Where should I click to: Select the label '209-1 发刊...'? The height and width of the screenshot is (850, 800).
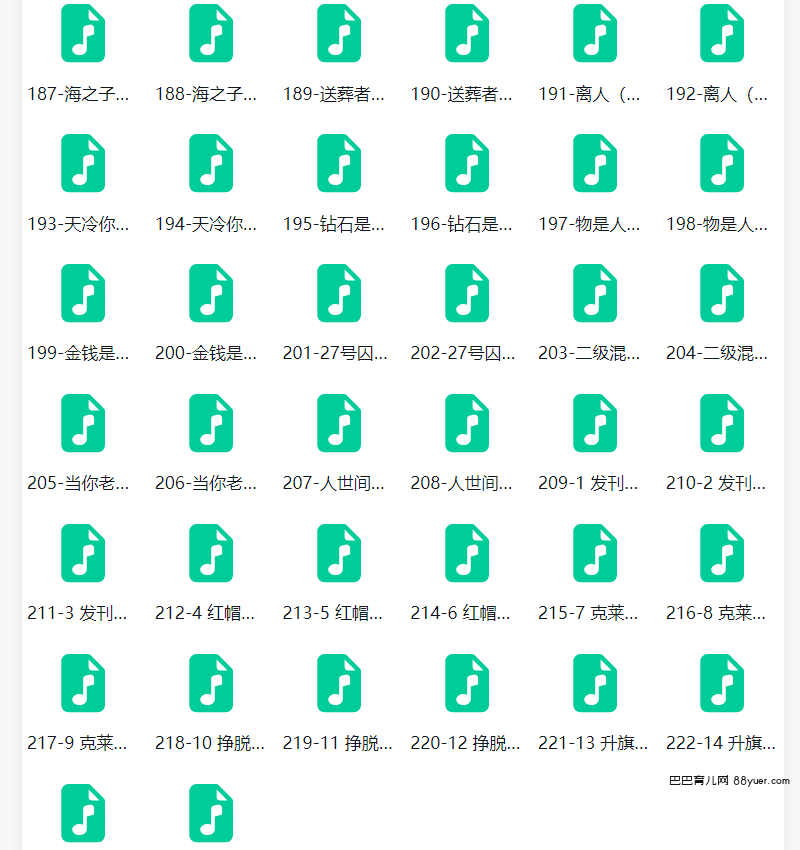[x=588, y=483]
